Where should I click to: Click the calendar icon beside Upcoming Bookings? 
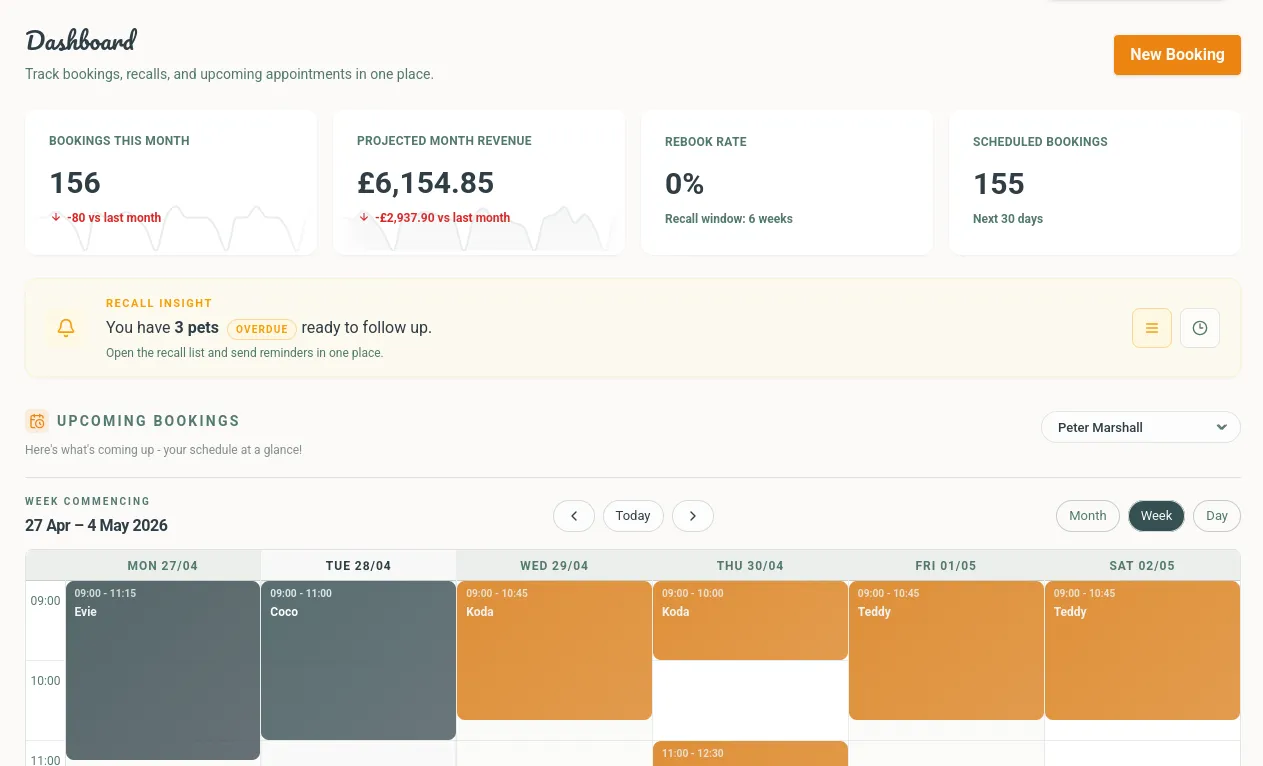pos(37,421)
